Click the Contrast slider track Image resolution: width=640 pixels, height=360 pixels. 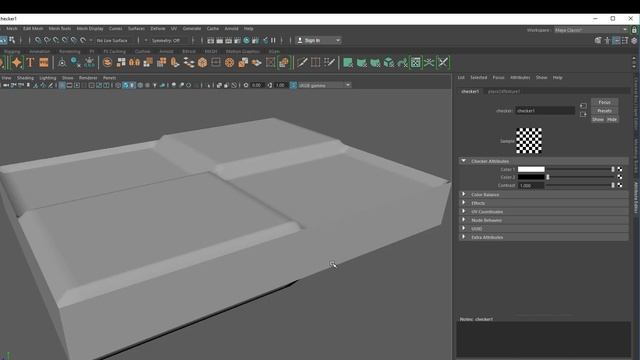coord(580,185)
